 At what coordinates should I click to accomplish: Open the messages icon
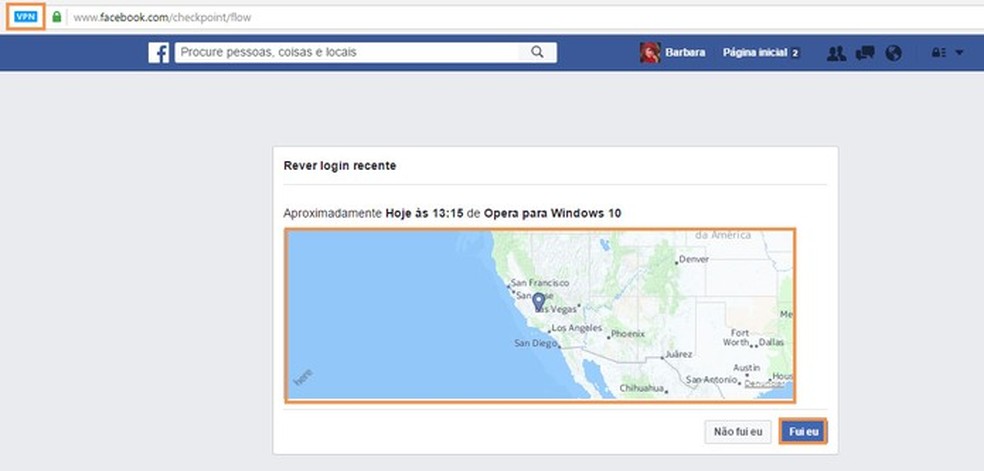[865, 53]
